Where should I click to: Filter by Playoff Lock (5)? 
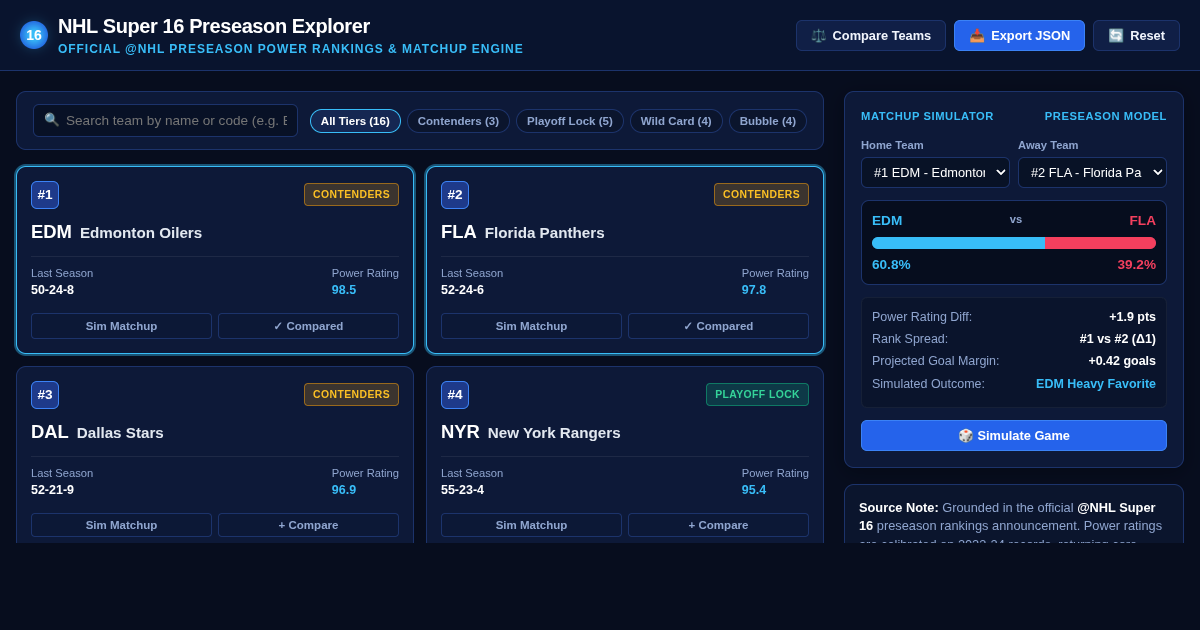pyautogui.click(x=570, y=121)
